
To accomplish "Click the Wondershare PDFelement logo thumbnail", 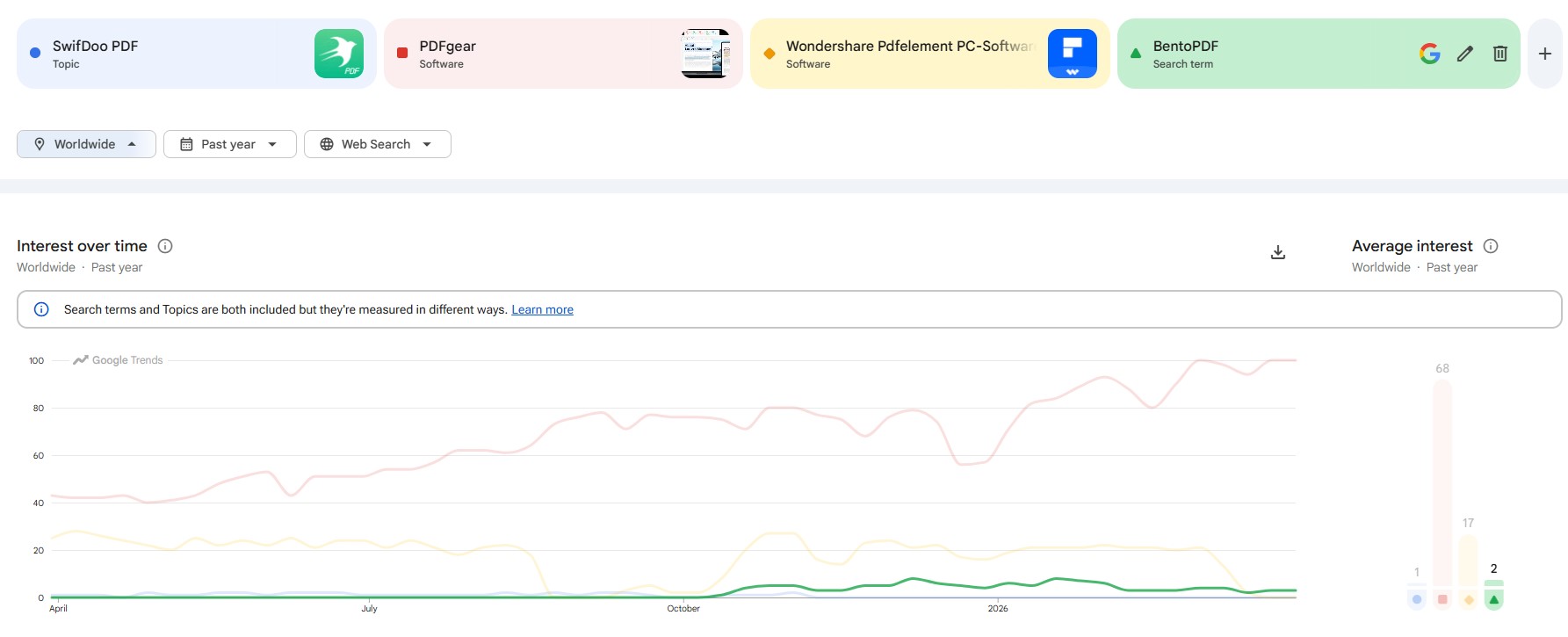I will click(x=1073, y=54).
